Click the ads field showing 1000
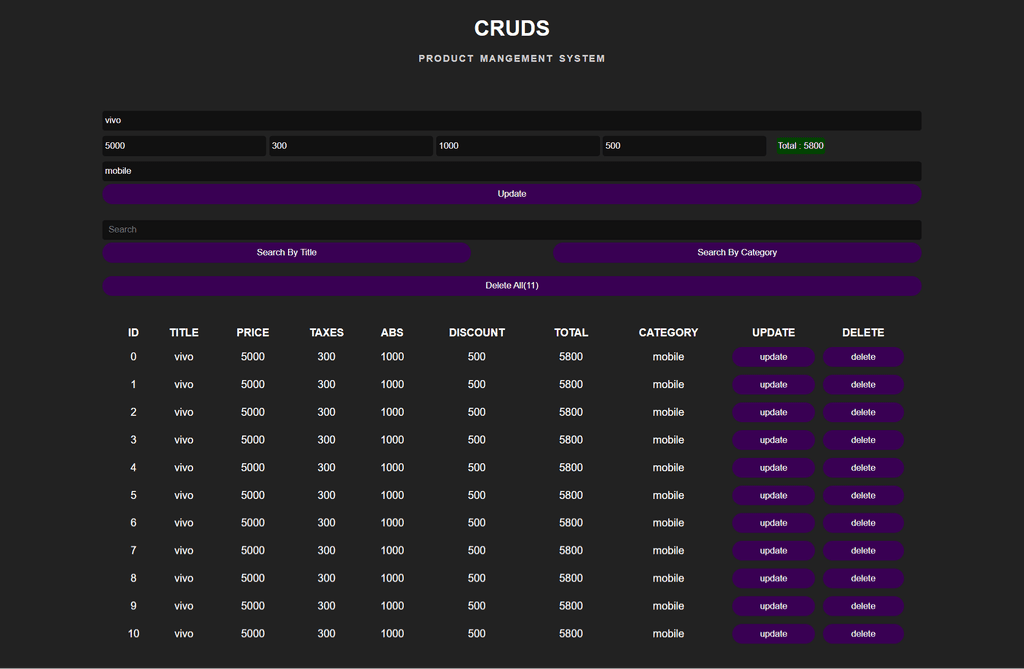This screenshot has height=669, width=1024. coord(517,146)
